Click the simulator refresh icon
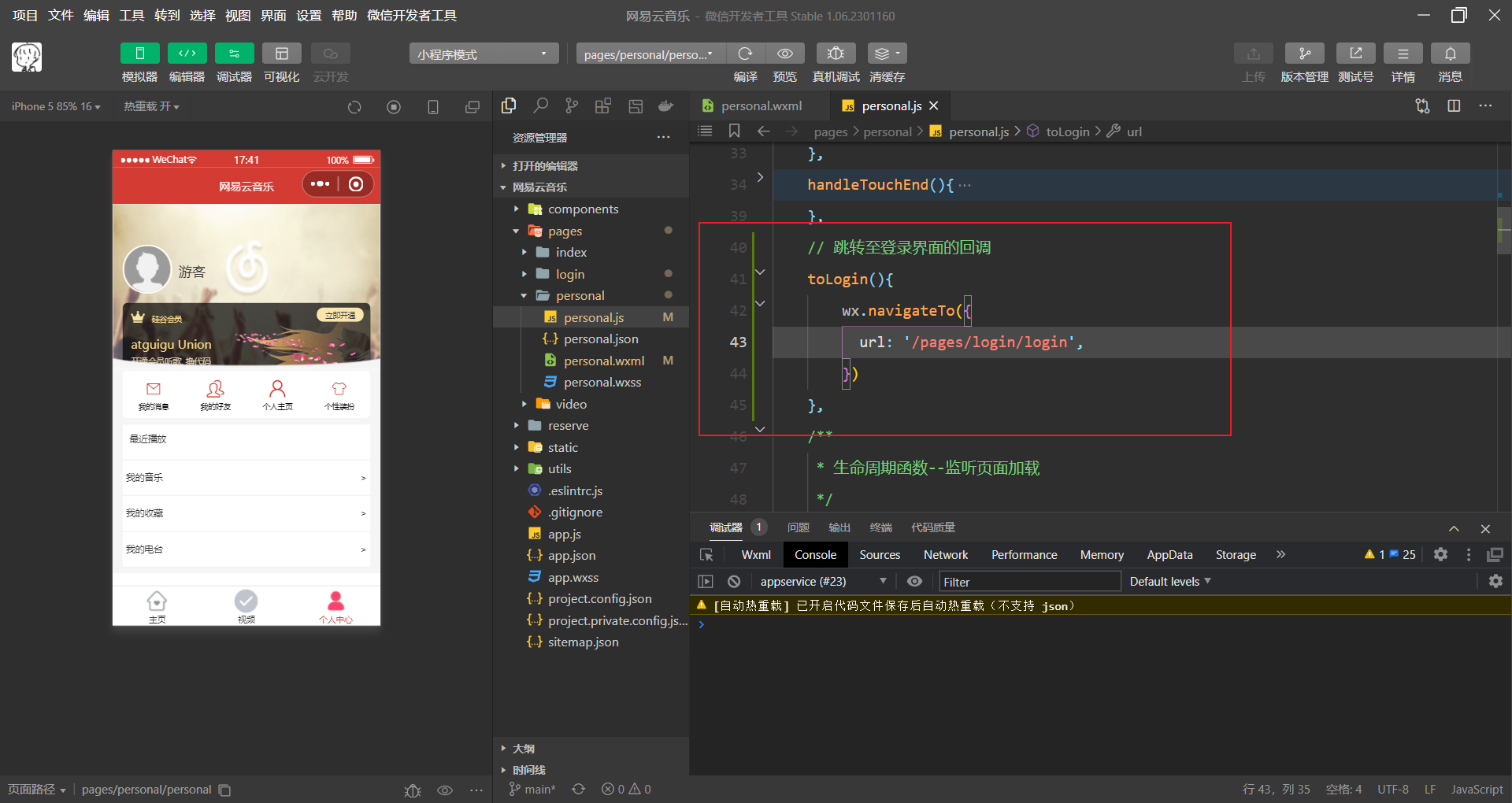Image resolution: width=1512 pixels, height=803 pixels. (x=354, y=107)
